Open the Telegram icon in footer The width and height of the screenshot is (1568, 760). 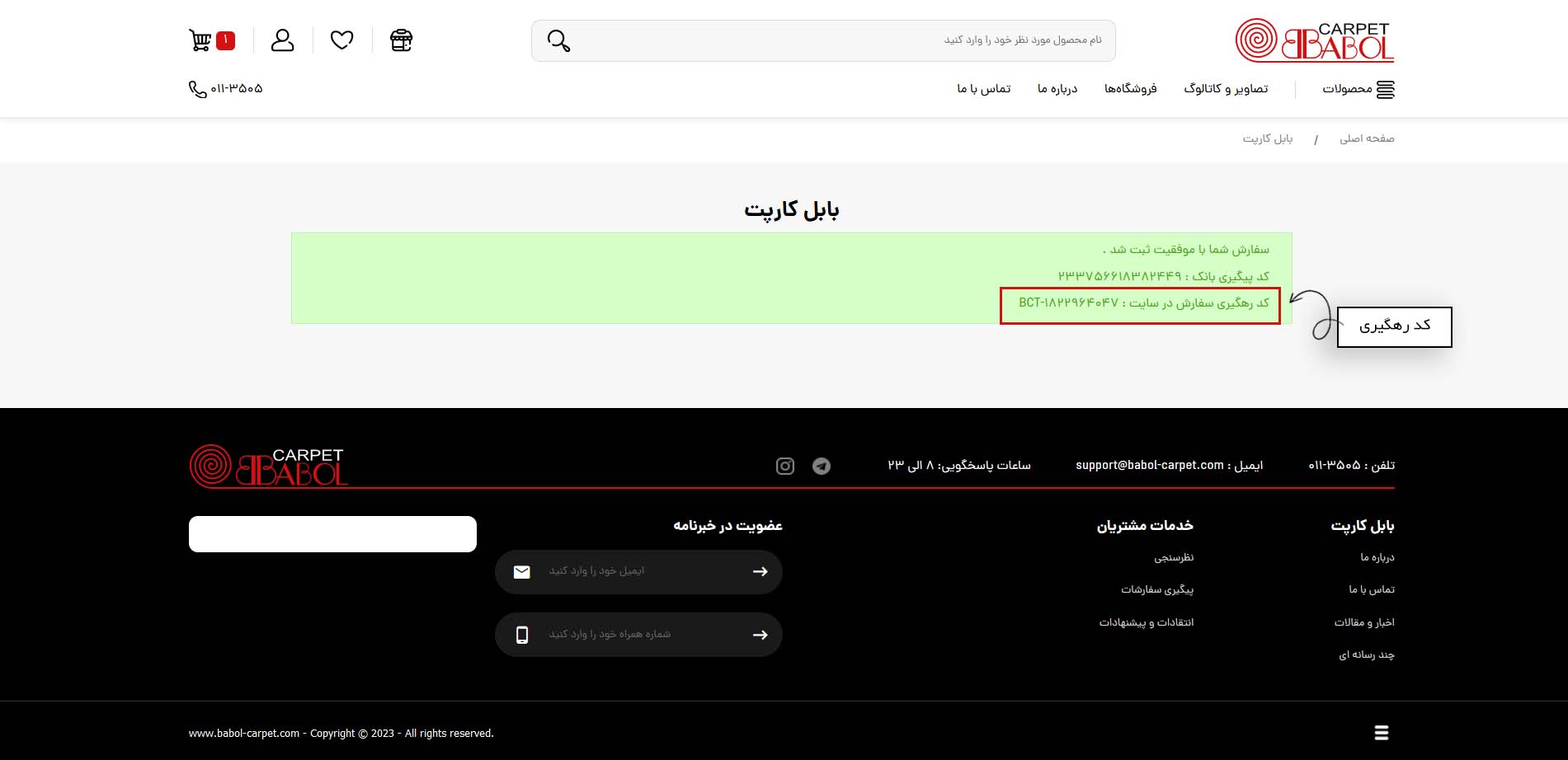point(822,466)
